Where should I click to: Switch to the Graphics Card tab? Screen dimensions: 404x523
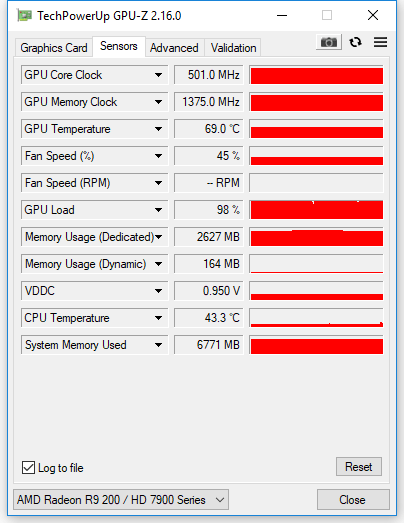pyautogui.click(x=54, y=48)
